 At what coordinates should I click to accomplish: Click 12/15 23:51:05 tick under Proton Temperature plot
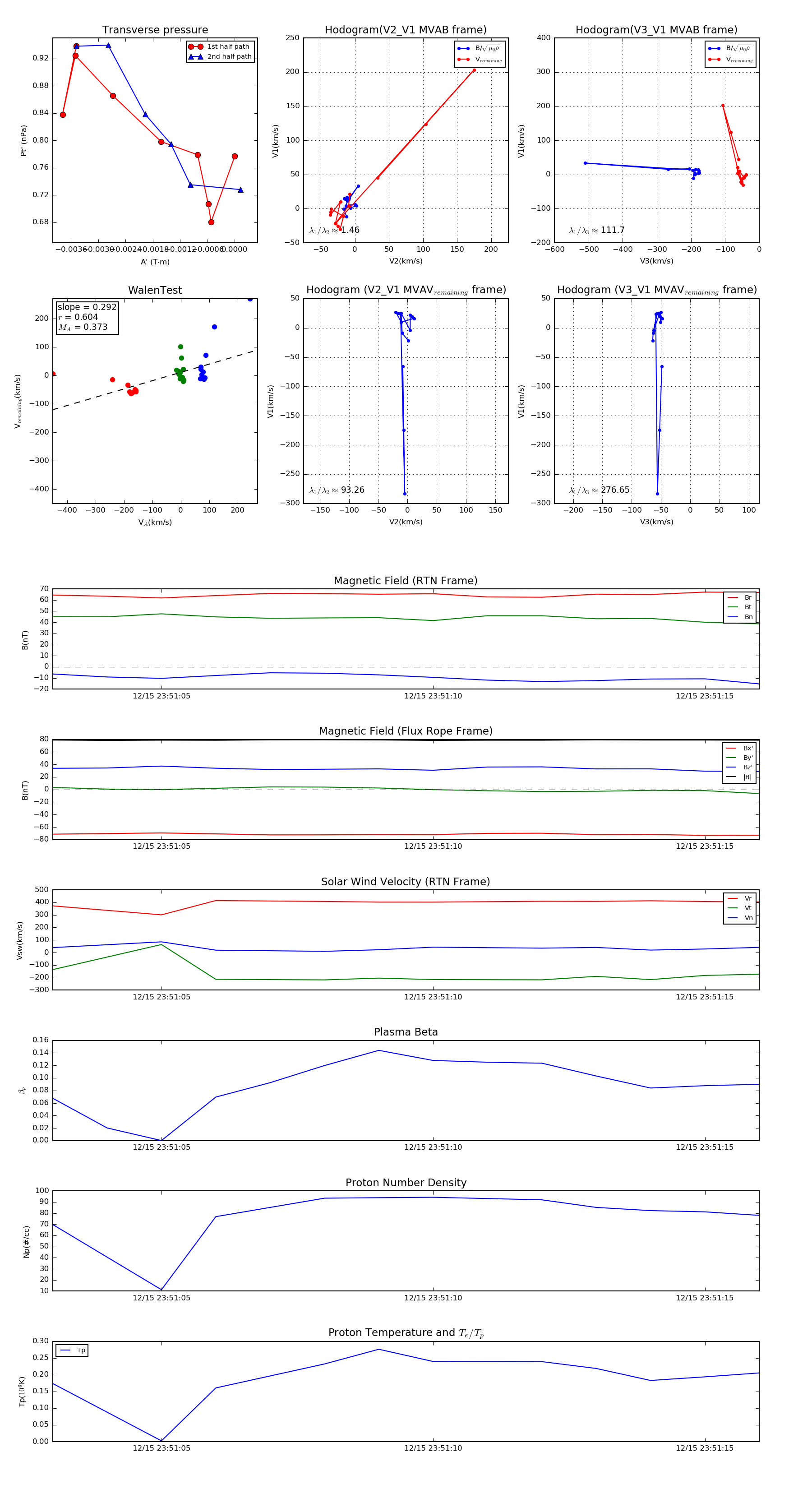(x=161, y=1448)
